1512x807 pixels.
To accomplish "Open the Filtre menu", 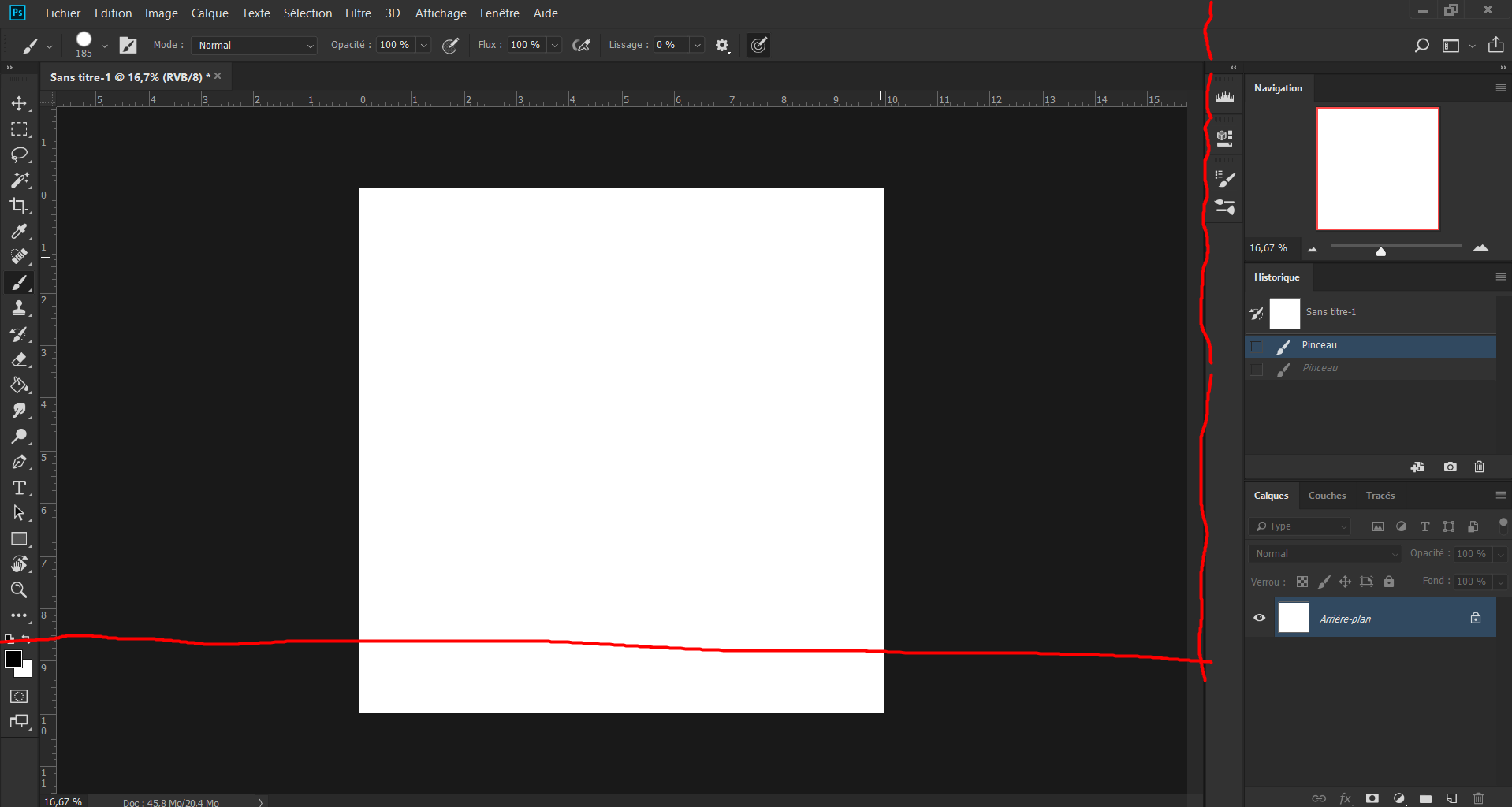I will (357, 13).
